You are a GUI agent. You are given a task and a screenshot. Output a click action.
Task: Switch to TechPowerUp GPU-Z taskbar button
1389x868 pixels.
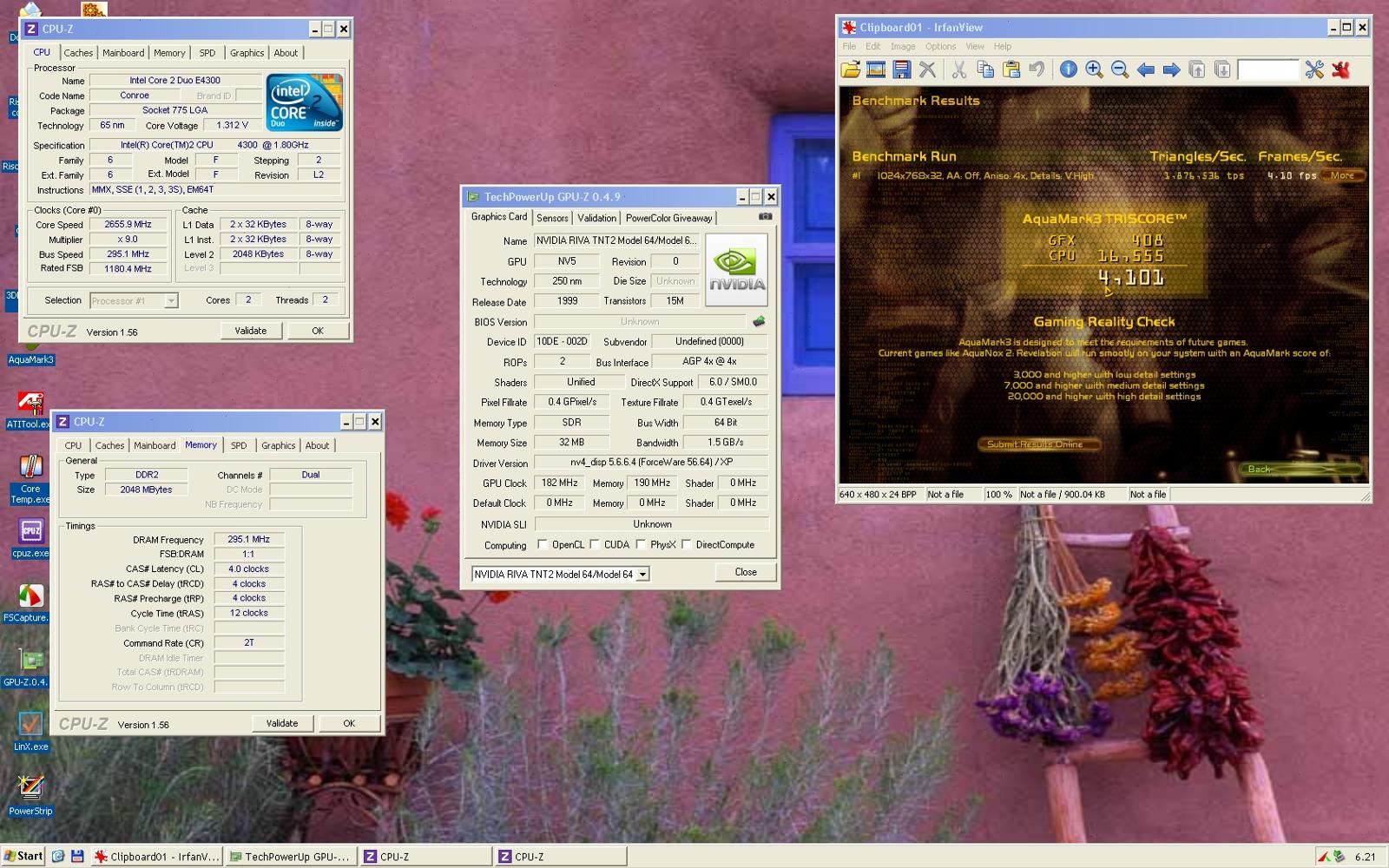(x=291, y=857)
